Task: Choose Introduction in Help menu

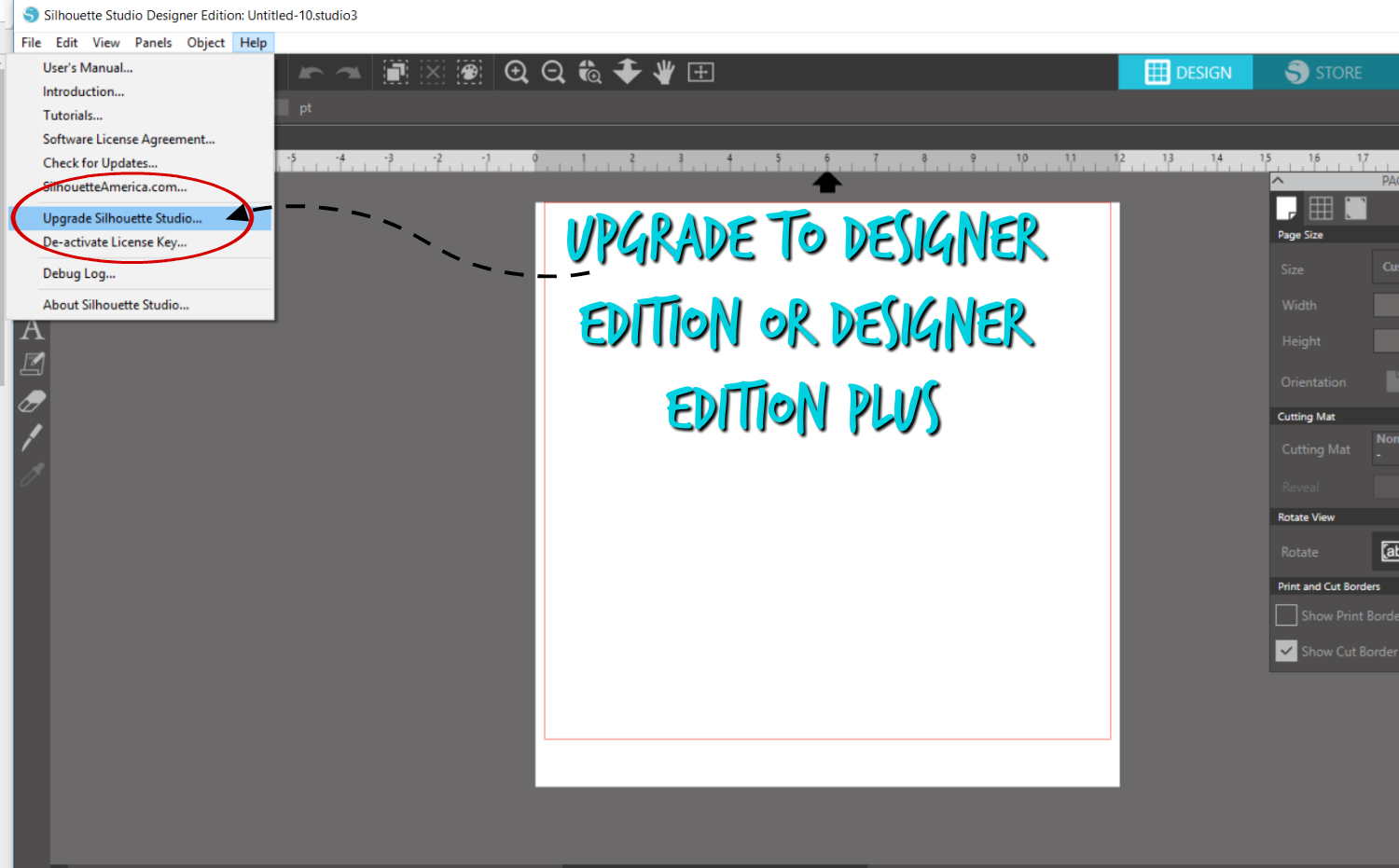Action: click(x=140, y=91)
